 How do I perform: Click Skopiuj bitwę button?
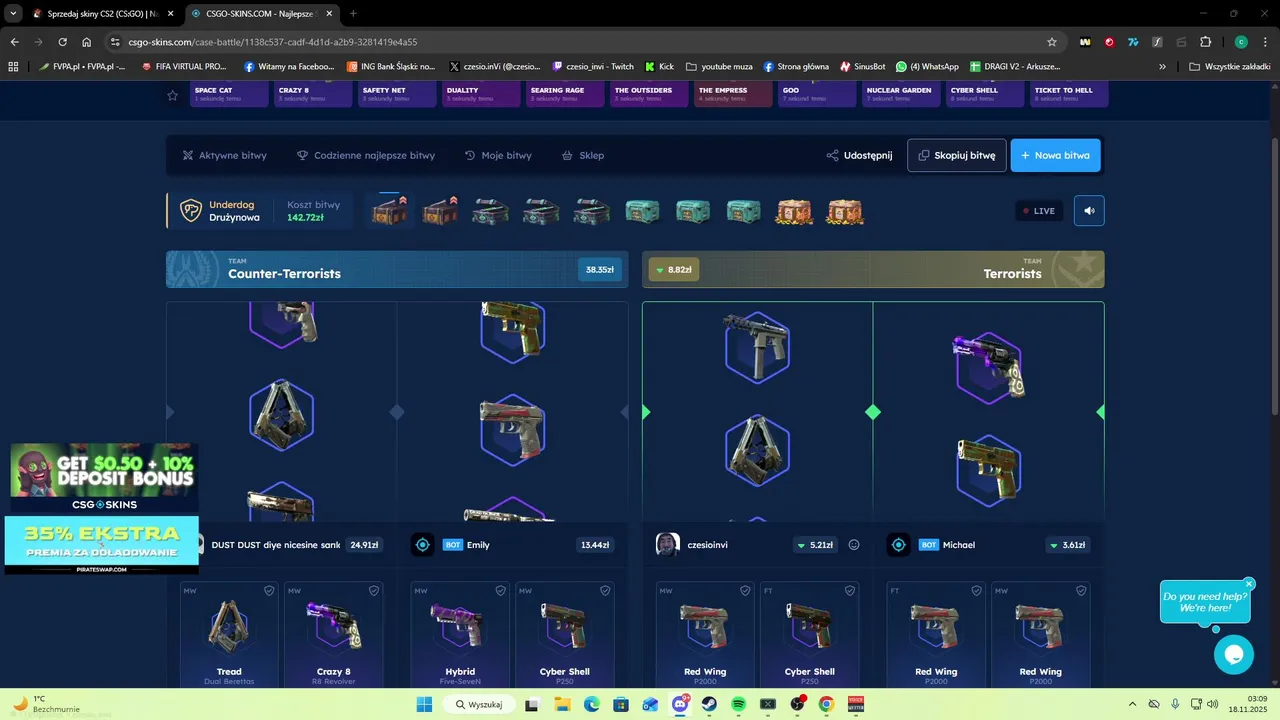[957, 155]
